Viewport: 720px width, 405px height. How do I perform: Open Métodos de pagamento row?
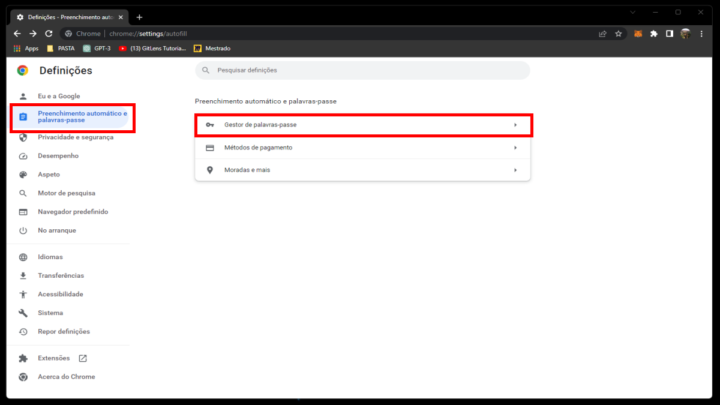pyautogui.click(x=362, y=147)
